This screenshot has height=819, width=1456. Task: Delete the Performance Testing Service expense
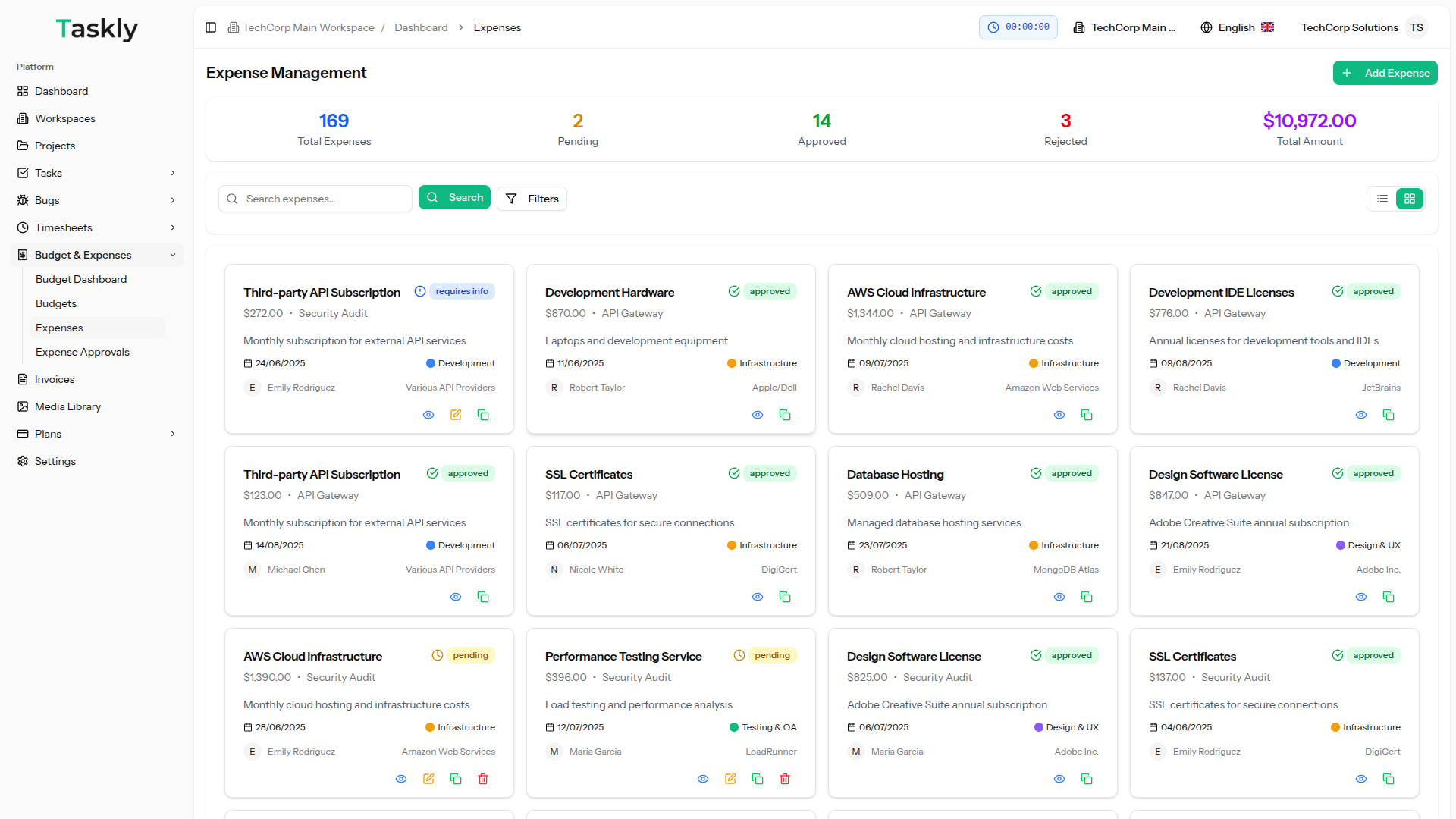point(785,779)
